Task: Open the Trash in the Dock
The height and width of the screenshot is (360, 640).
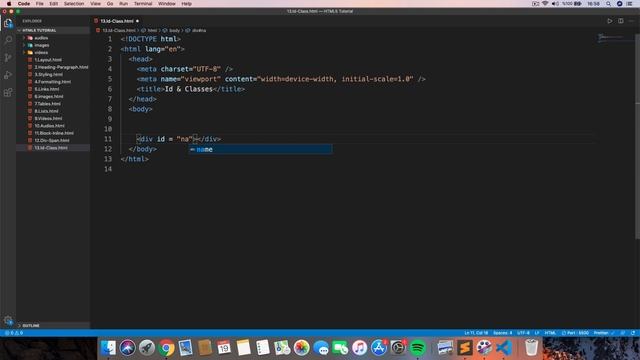Action: pyautogui.click(x=531, y=348)
